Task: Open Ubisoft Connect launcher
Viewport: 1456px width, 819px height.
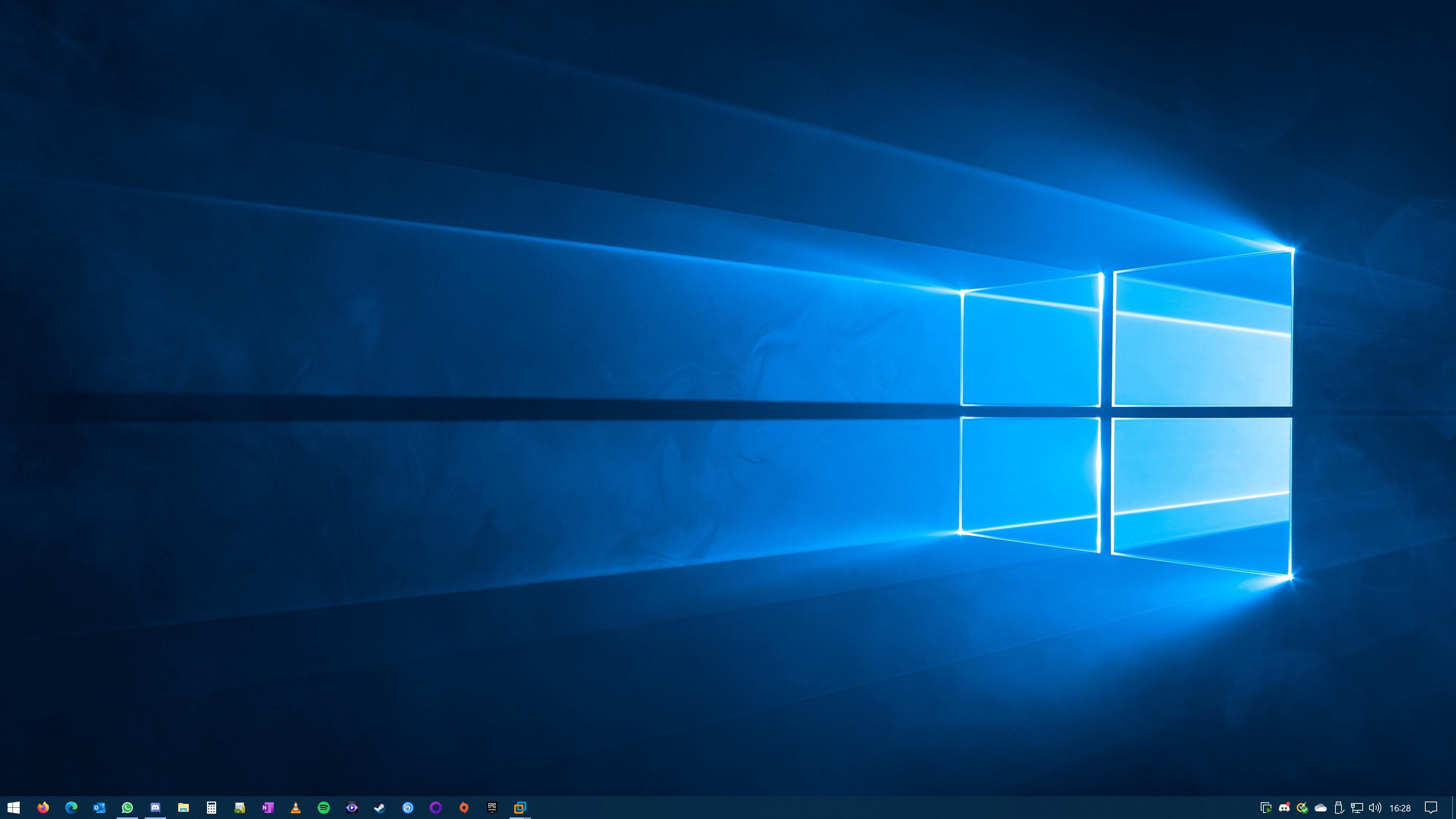Action: [x=408, y=808]
